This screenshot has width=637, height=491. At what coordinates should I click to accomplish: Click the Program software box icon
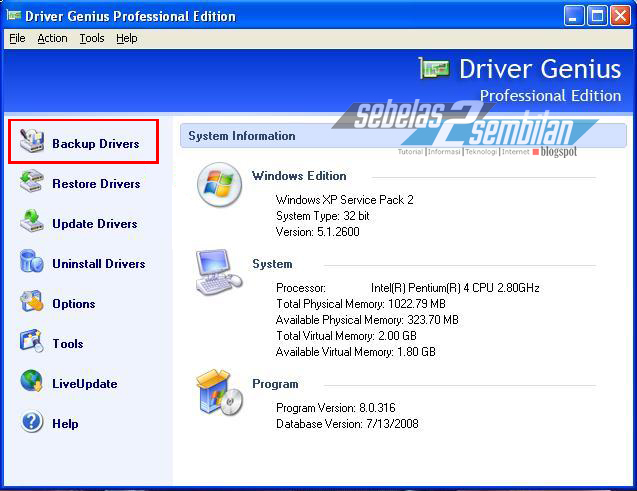[x=219, y=392]
